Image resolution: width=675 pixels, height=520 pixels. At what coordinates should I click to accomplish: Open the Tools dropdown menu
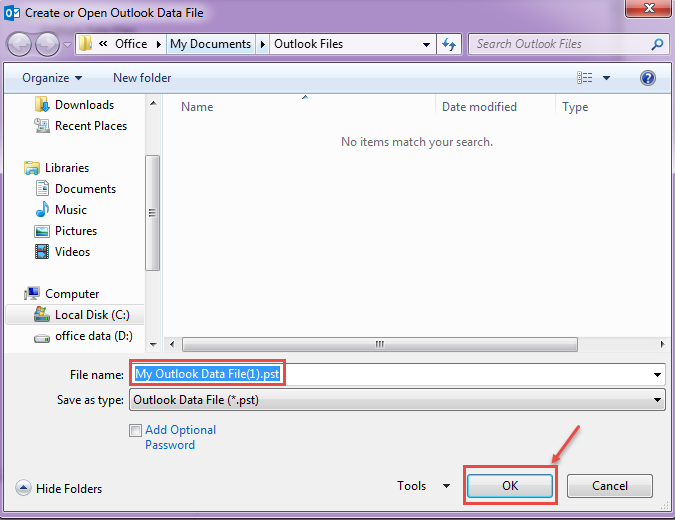point(424,486)
